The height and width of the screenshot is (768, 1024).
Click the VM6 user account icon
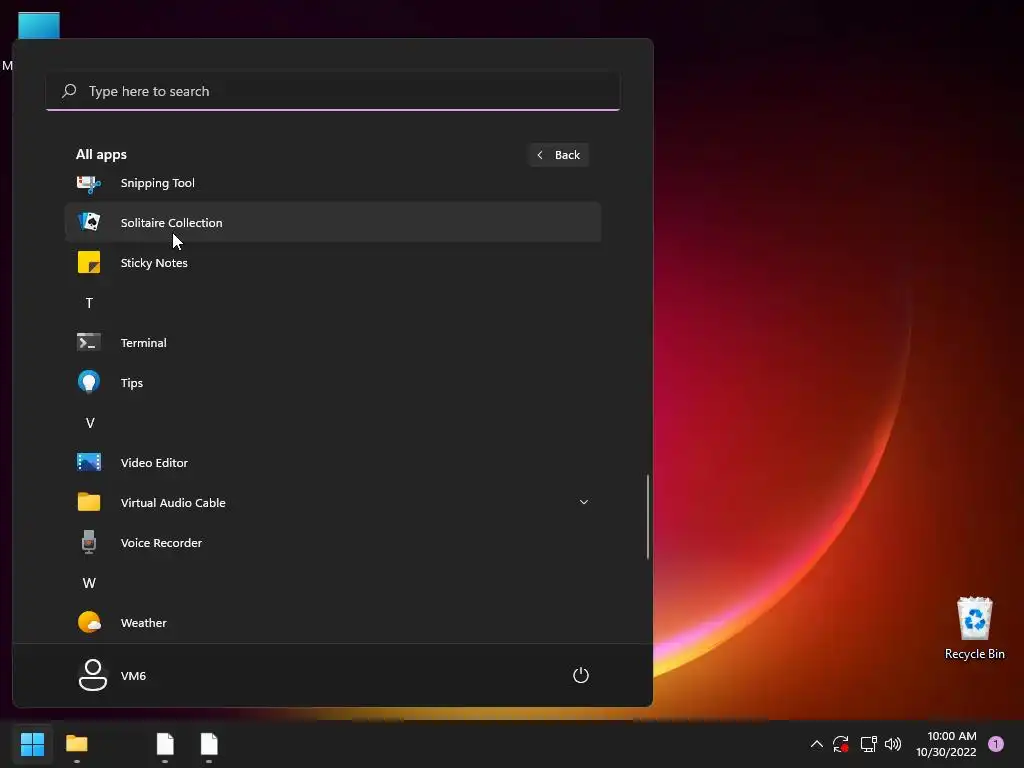click(x=93, y=675)
